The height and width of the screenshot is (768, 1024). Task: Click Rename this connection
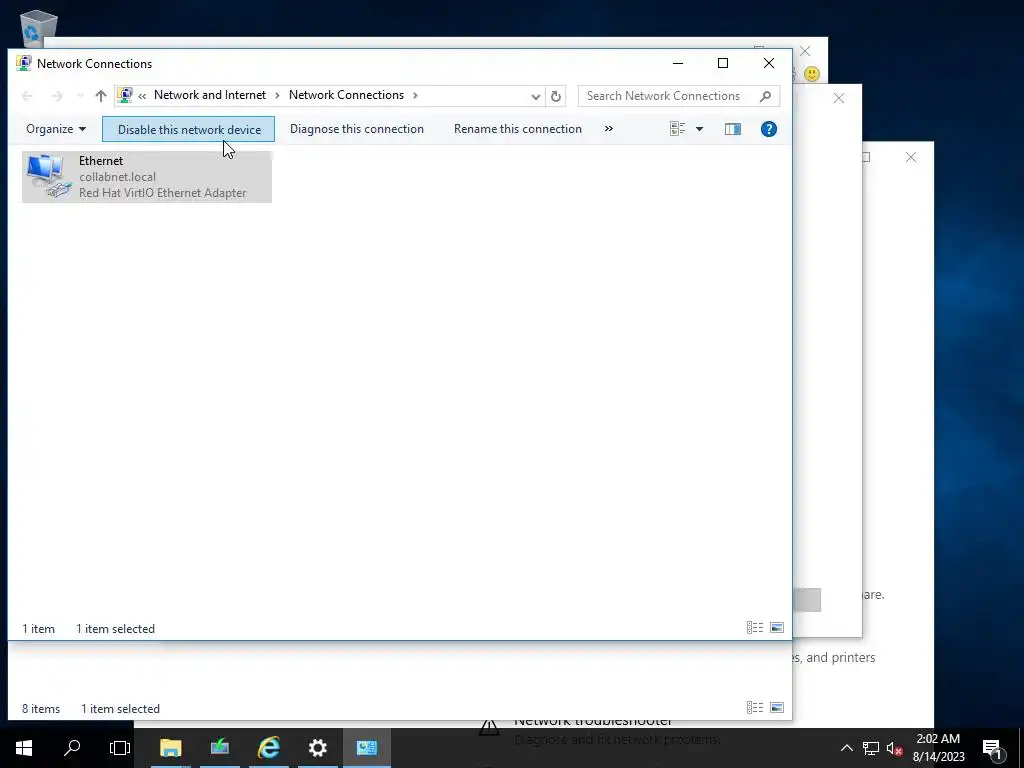518,129
